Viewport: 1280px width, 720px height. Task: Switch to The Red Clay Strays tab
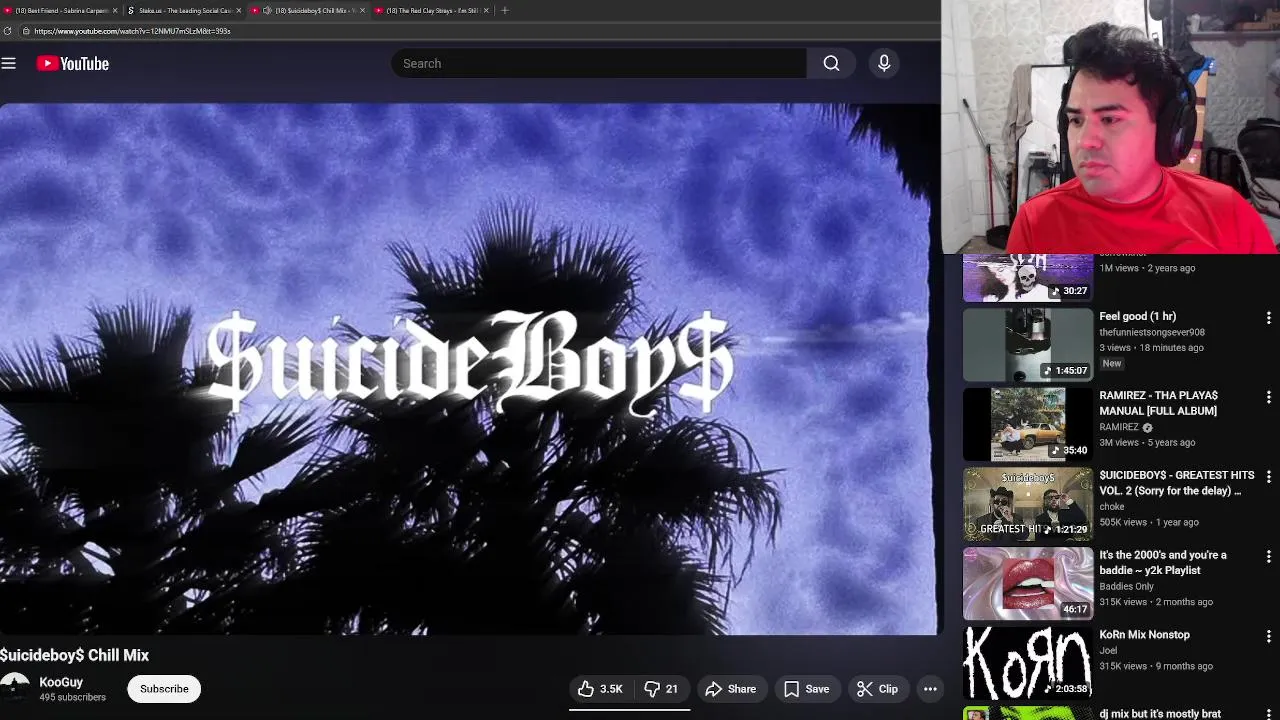432,10
